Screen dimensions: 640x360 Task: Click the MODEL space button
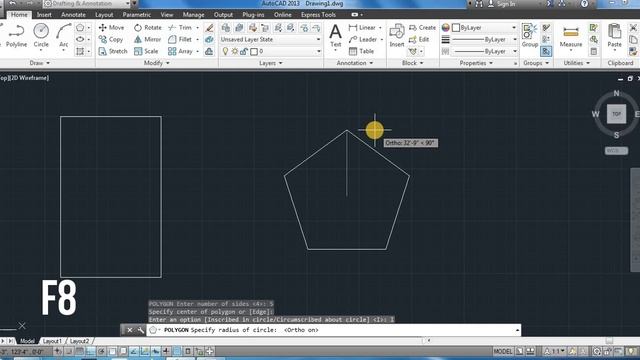[502, 351]
